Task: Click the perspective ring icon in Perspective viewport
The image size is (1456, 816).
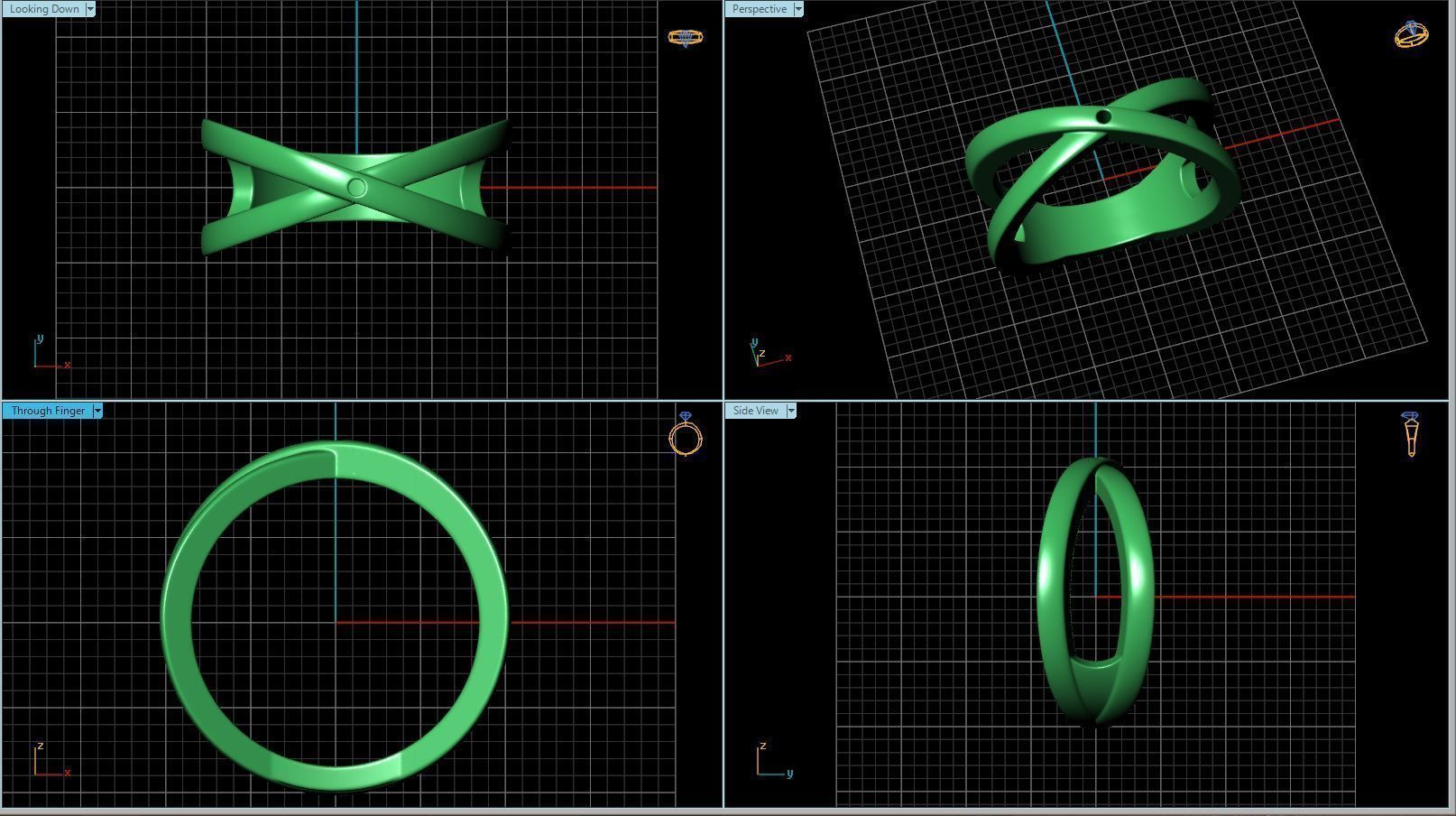Action: [1411, 35]
